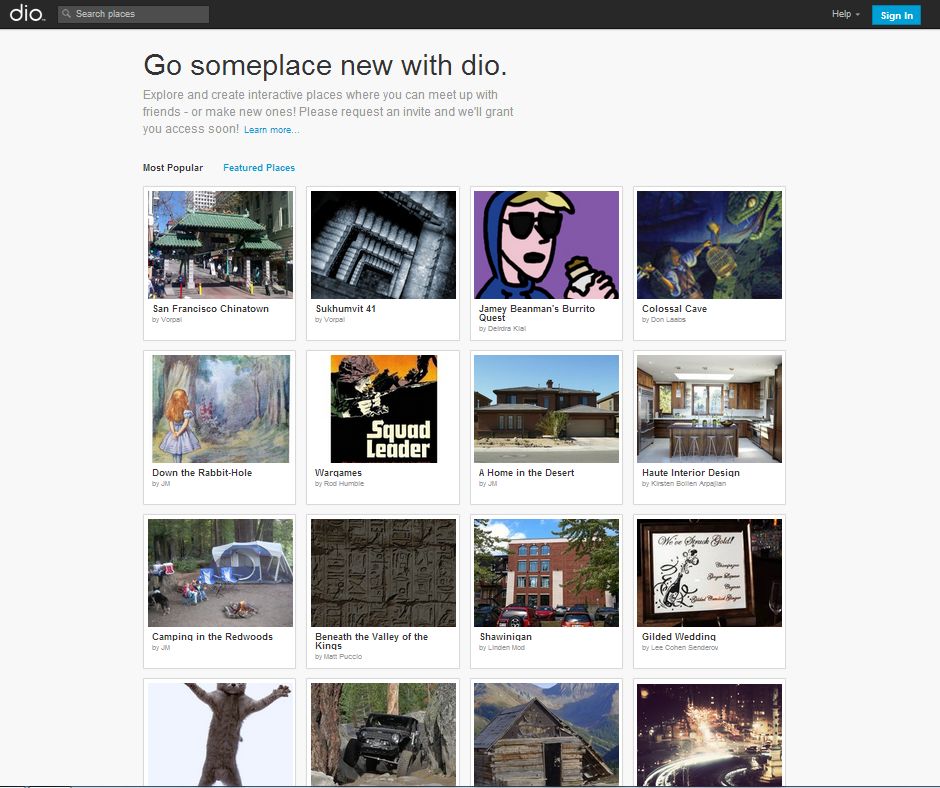Screen dimensions: 940x788
Task: Click the Down the Rabbit-Hole title
Action: click(x=202, y=473)
